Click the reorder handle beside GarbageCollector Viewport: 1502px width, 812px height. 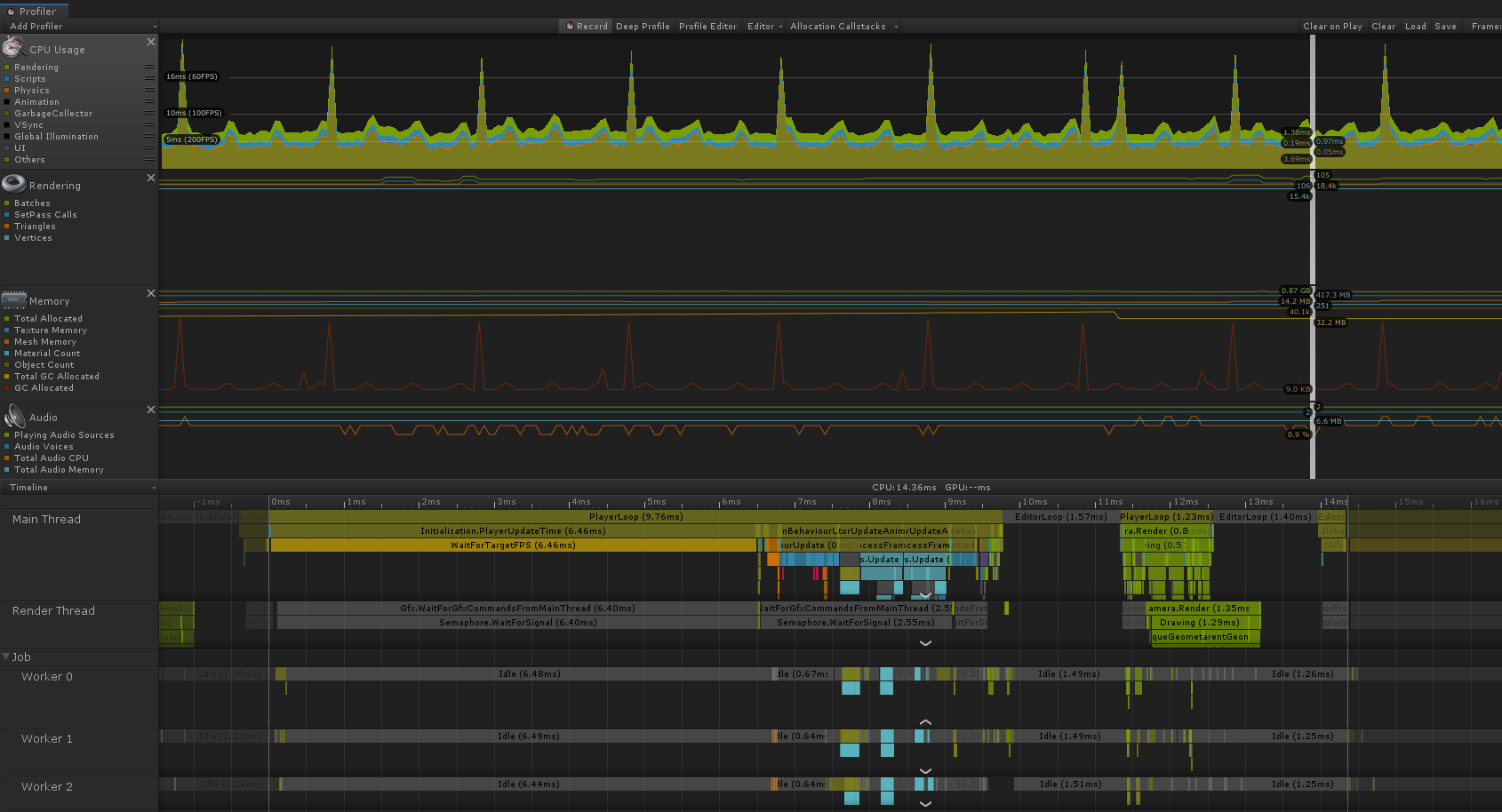point(149,114)
